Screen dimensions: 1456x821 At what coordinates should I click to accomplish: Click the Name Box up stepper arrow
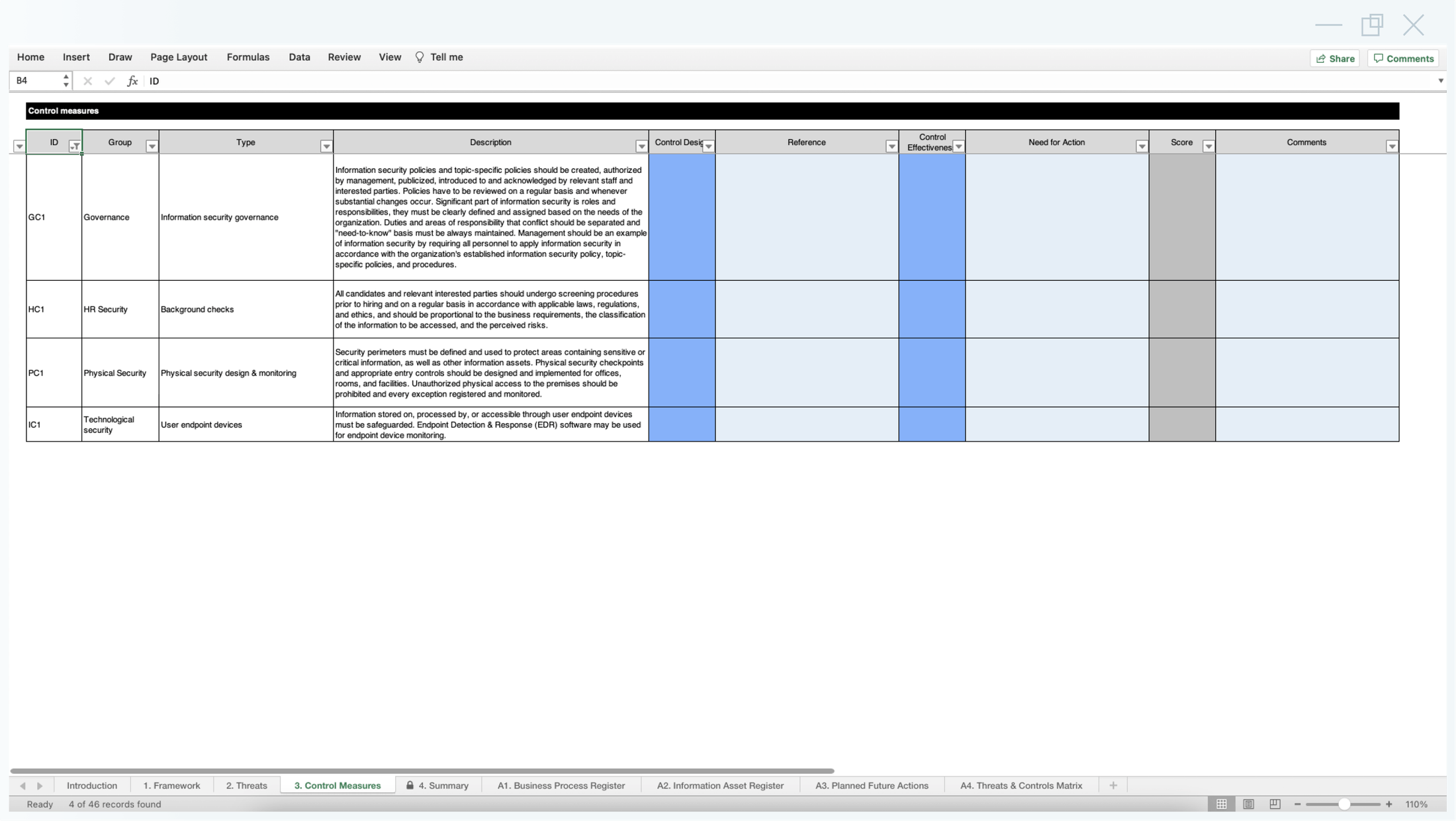point(66,76)
